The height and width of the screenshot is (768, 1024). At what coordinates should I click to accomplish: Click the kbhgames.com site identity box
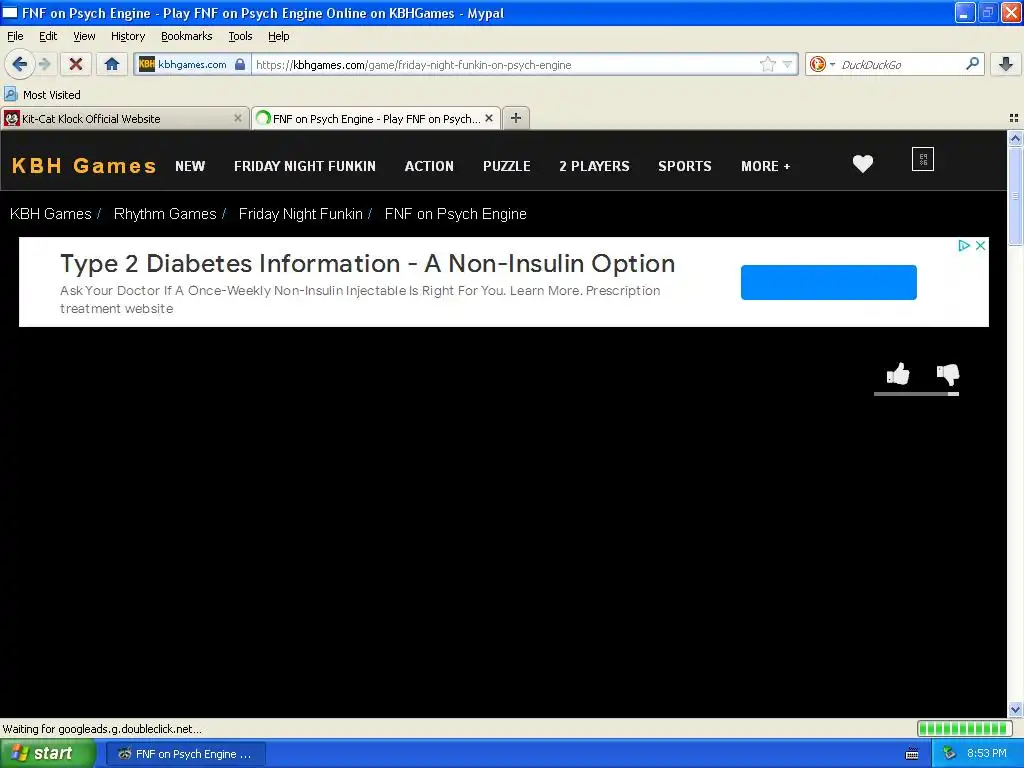point(192,64)
